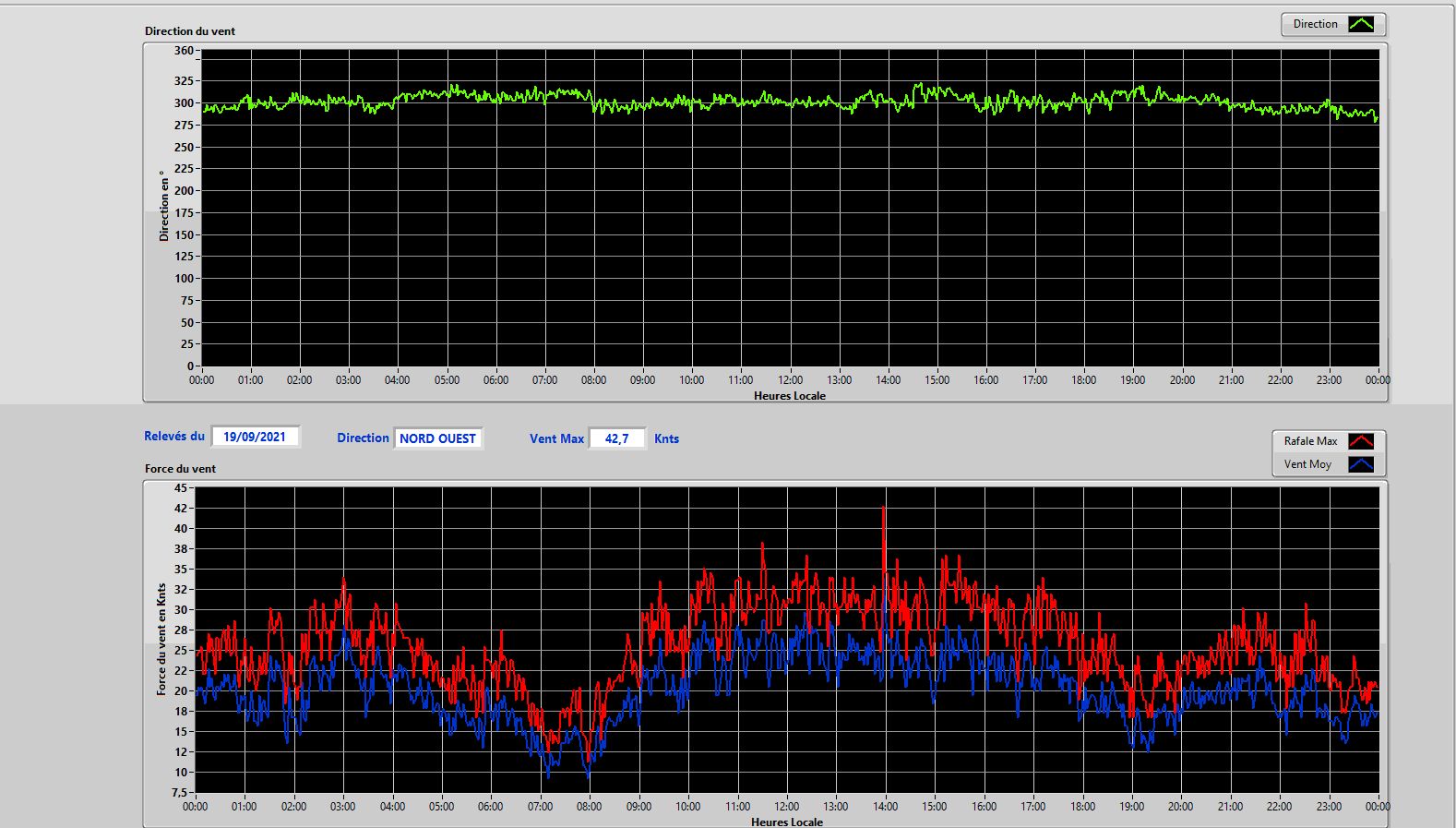Click the 'Rafale Max' legend label
Screen dimensions: 1456x828
1310,441
